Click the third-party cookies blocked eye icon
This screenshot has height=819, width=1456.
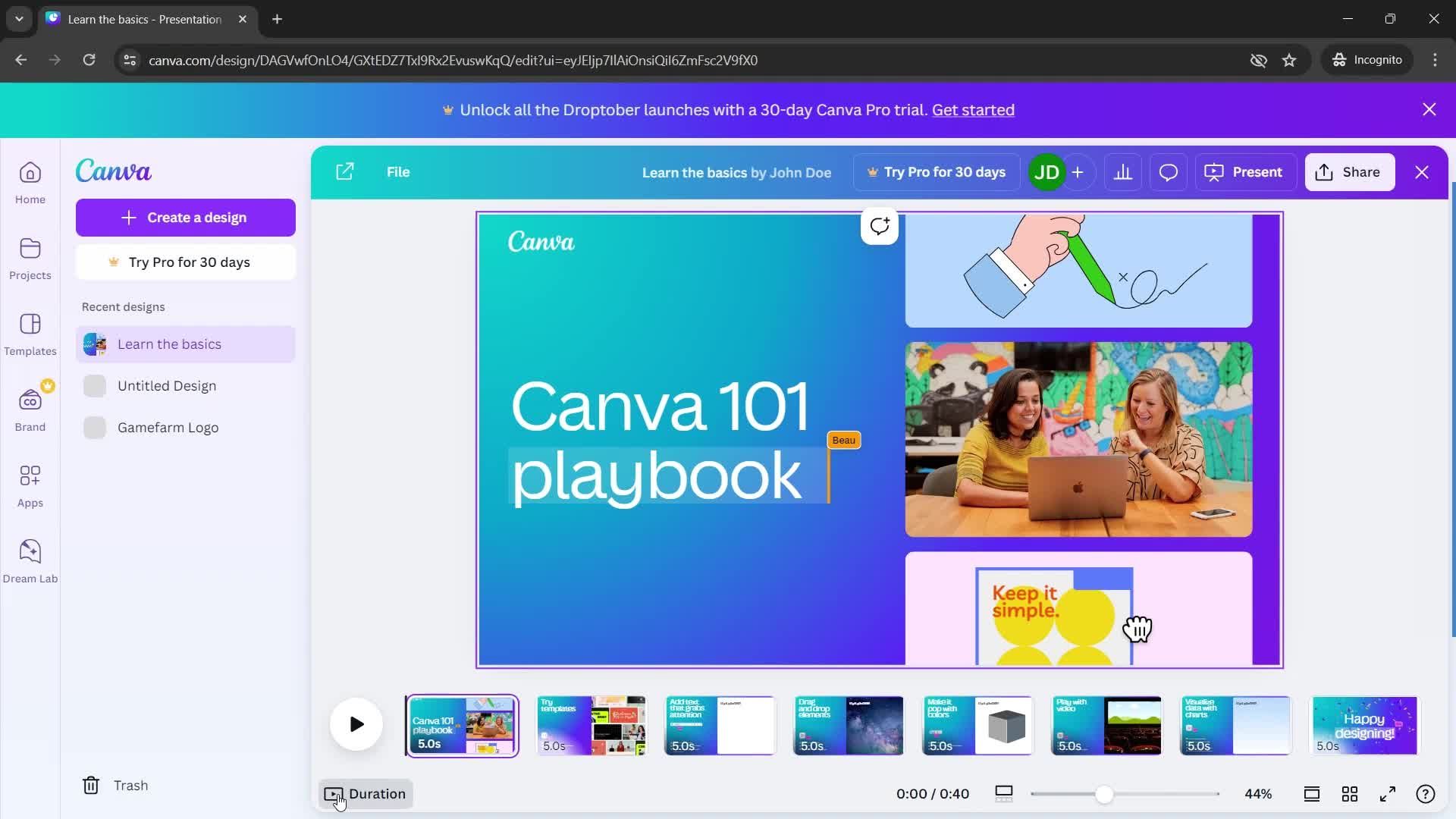click(1259, 60)
